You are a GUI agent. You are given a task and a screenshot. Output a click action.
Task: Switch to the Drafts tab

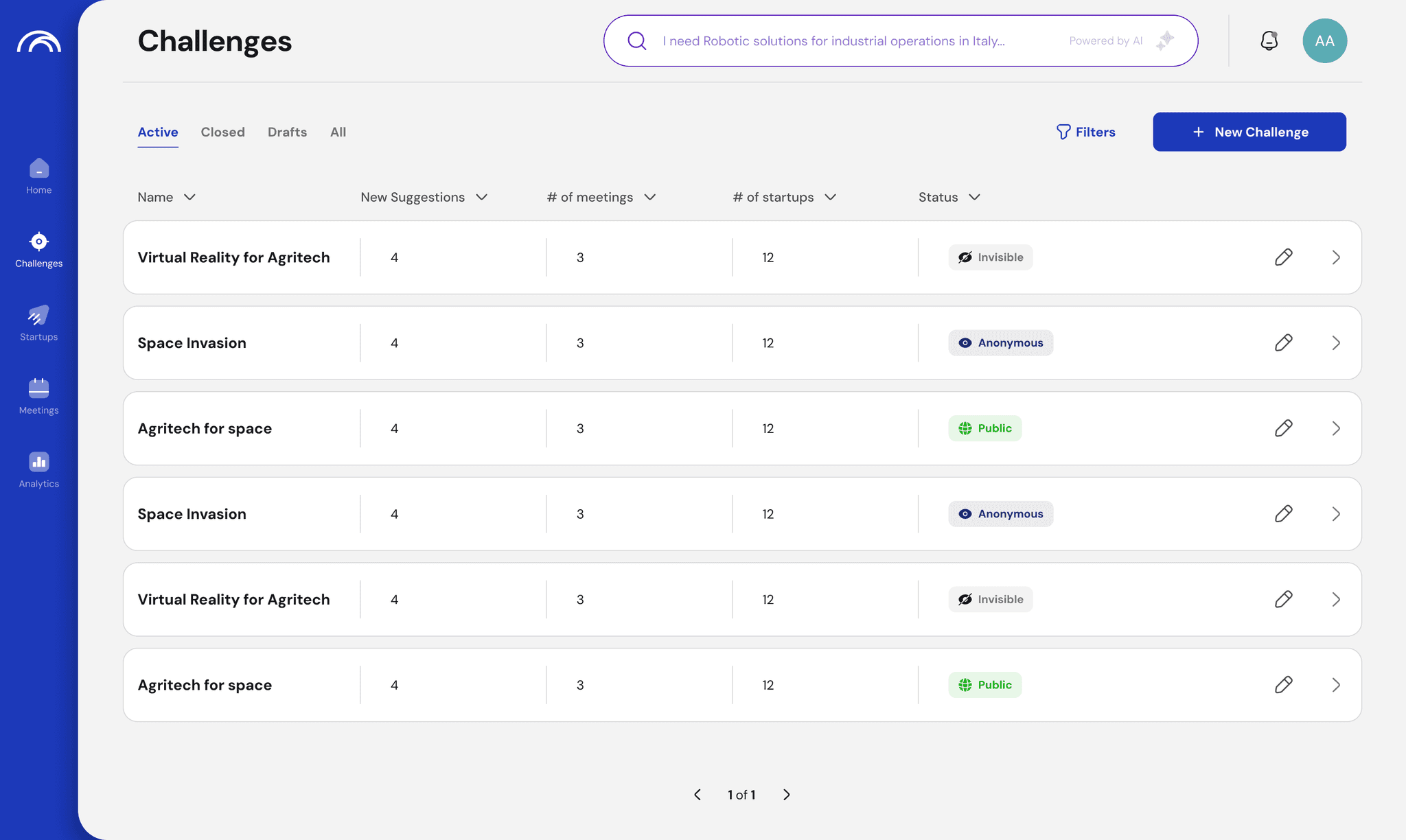[287, 132]
